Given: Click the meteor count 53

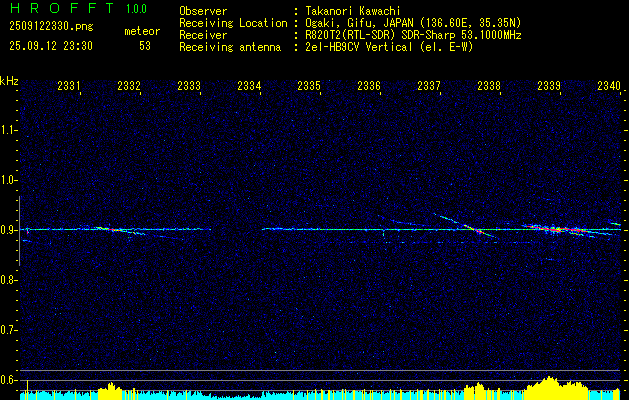Looking at the screenshot, I should [145, 46].
